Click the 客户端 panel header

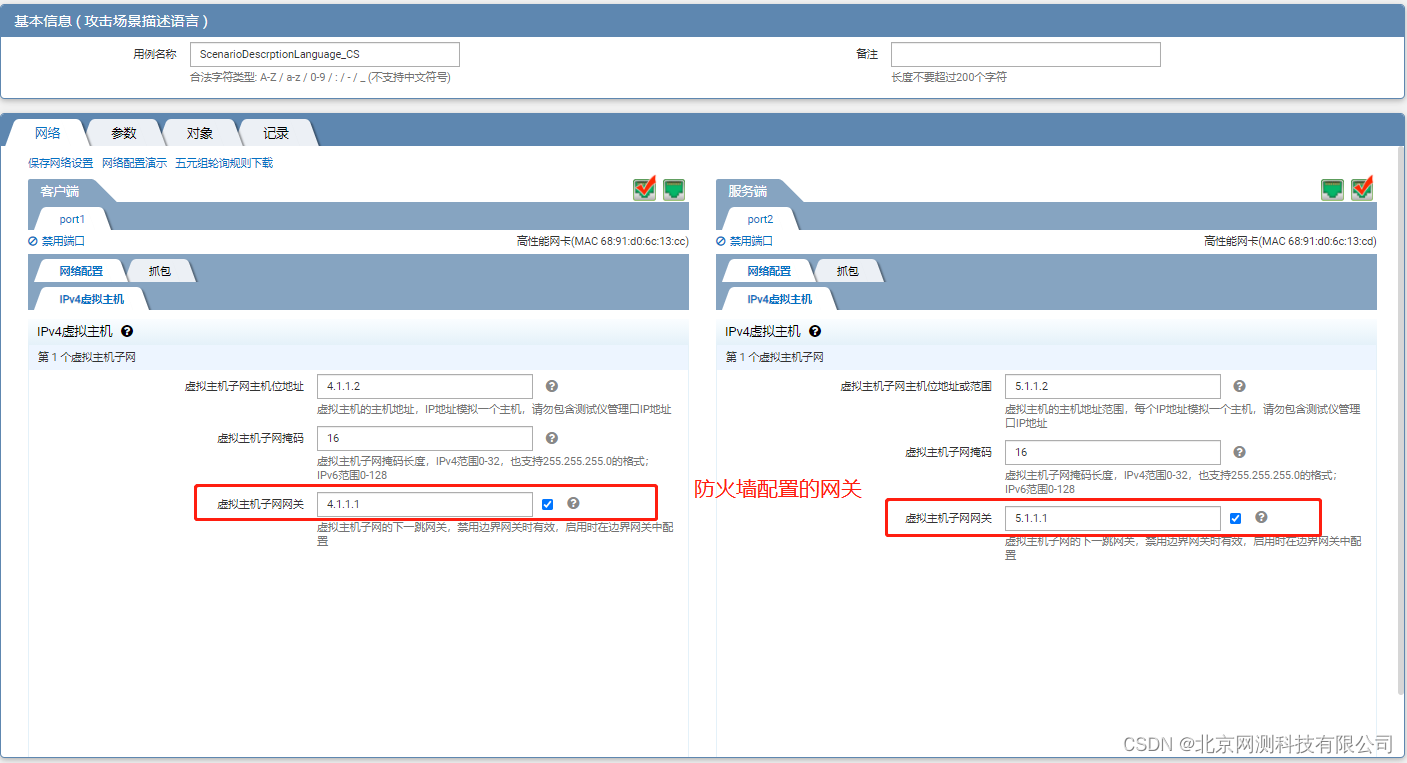(x=60, y=191)
